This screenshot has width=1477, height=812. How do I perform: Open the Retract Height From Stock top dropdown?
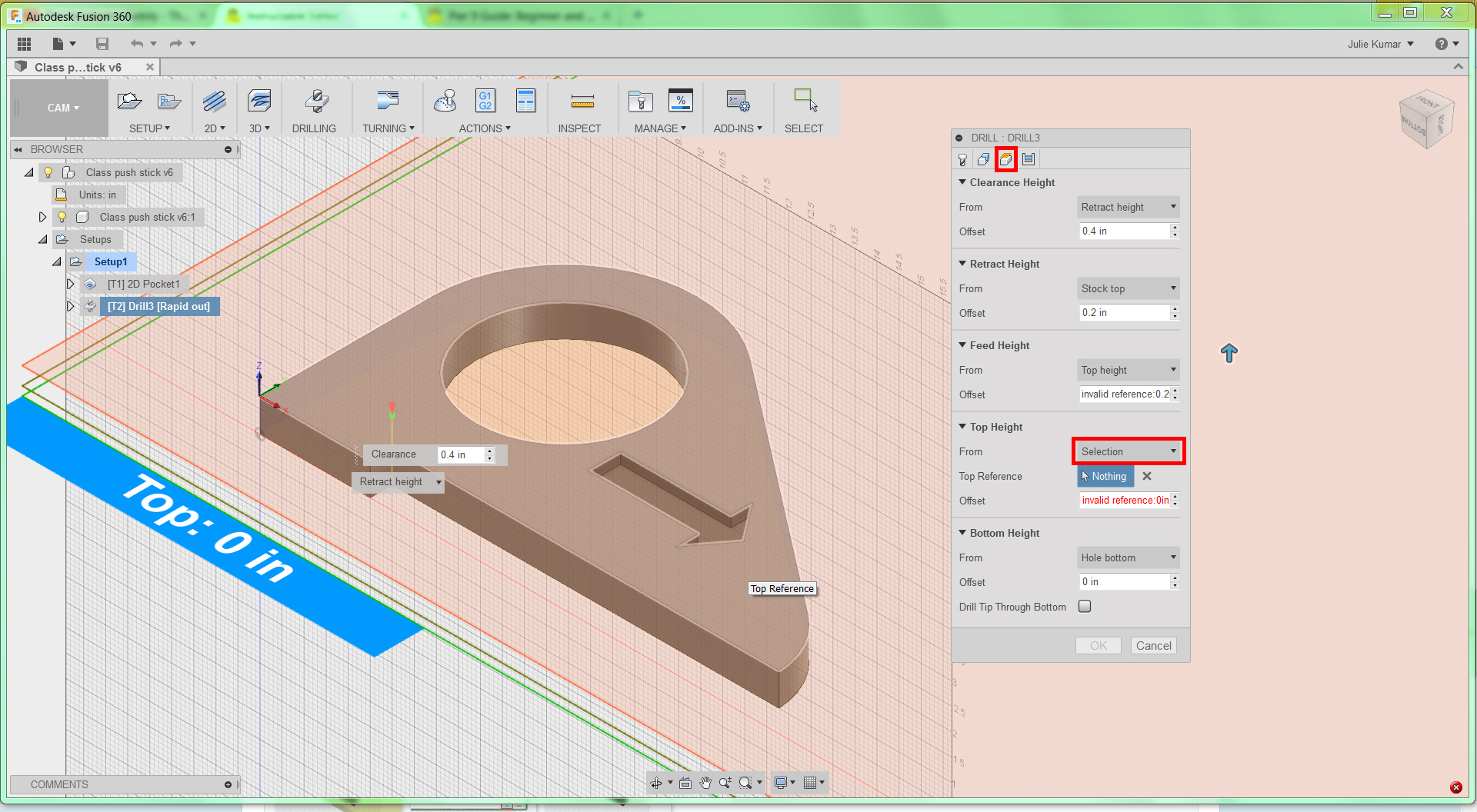tap(1128, 288)
